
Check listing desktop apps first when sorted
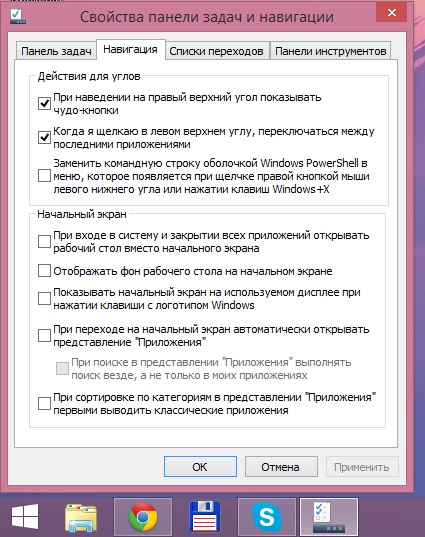(44, 403)
